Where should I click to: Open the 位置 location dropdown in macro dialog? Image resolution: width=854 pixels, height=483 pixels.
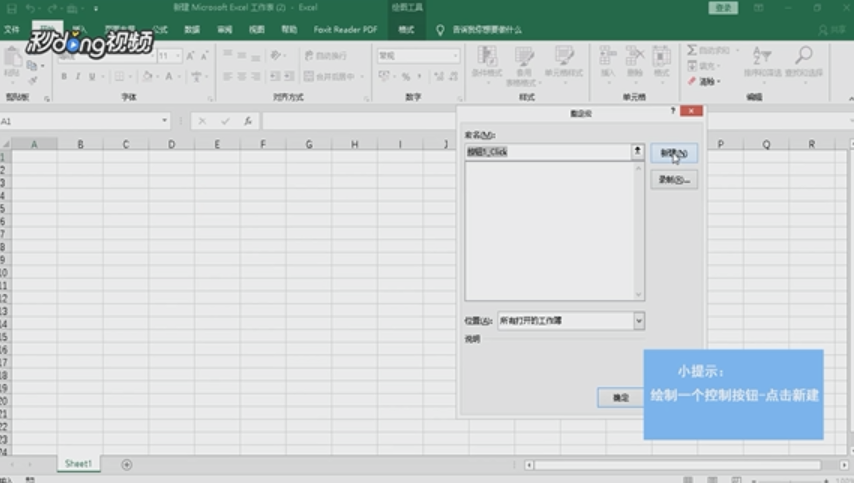[x=639, y=321]
